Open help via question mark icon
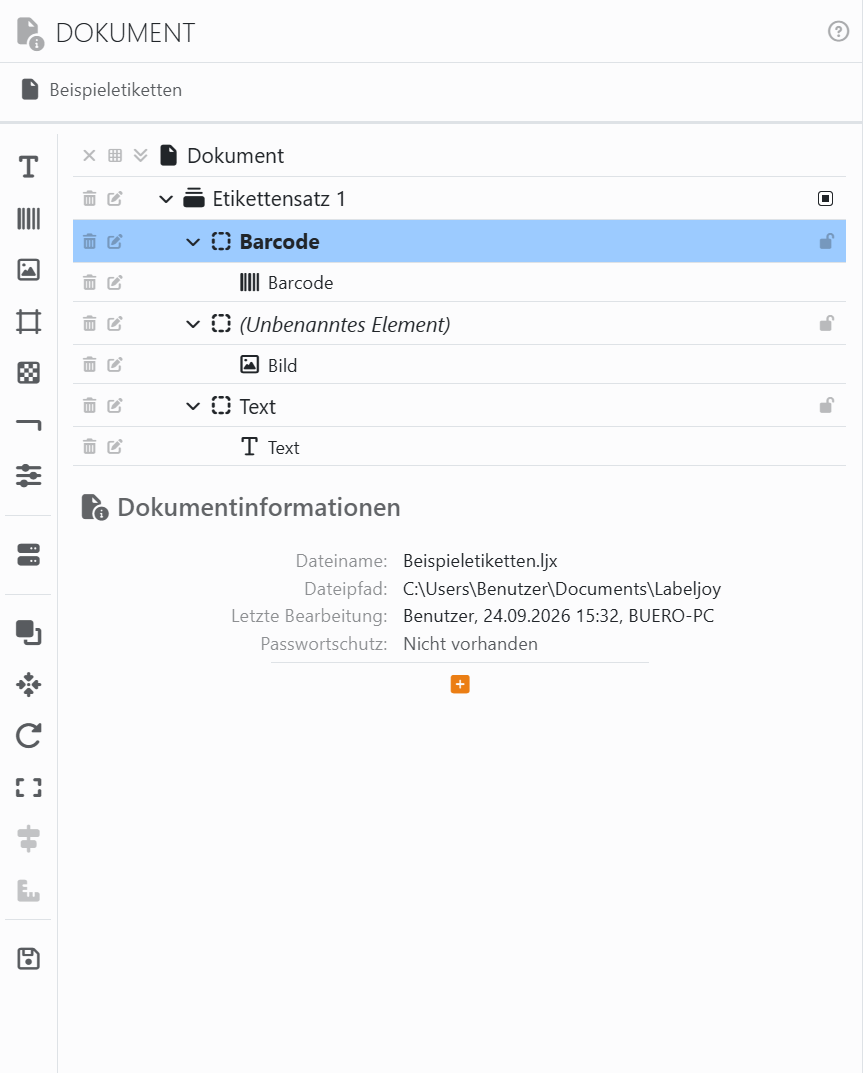The image size is (863, 1073). click(x=838, y=31)
